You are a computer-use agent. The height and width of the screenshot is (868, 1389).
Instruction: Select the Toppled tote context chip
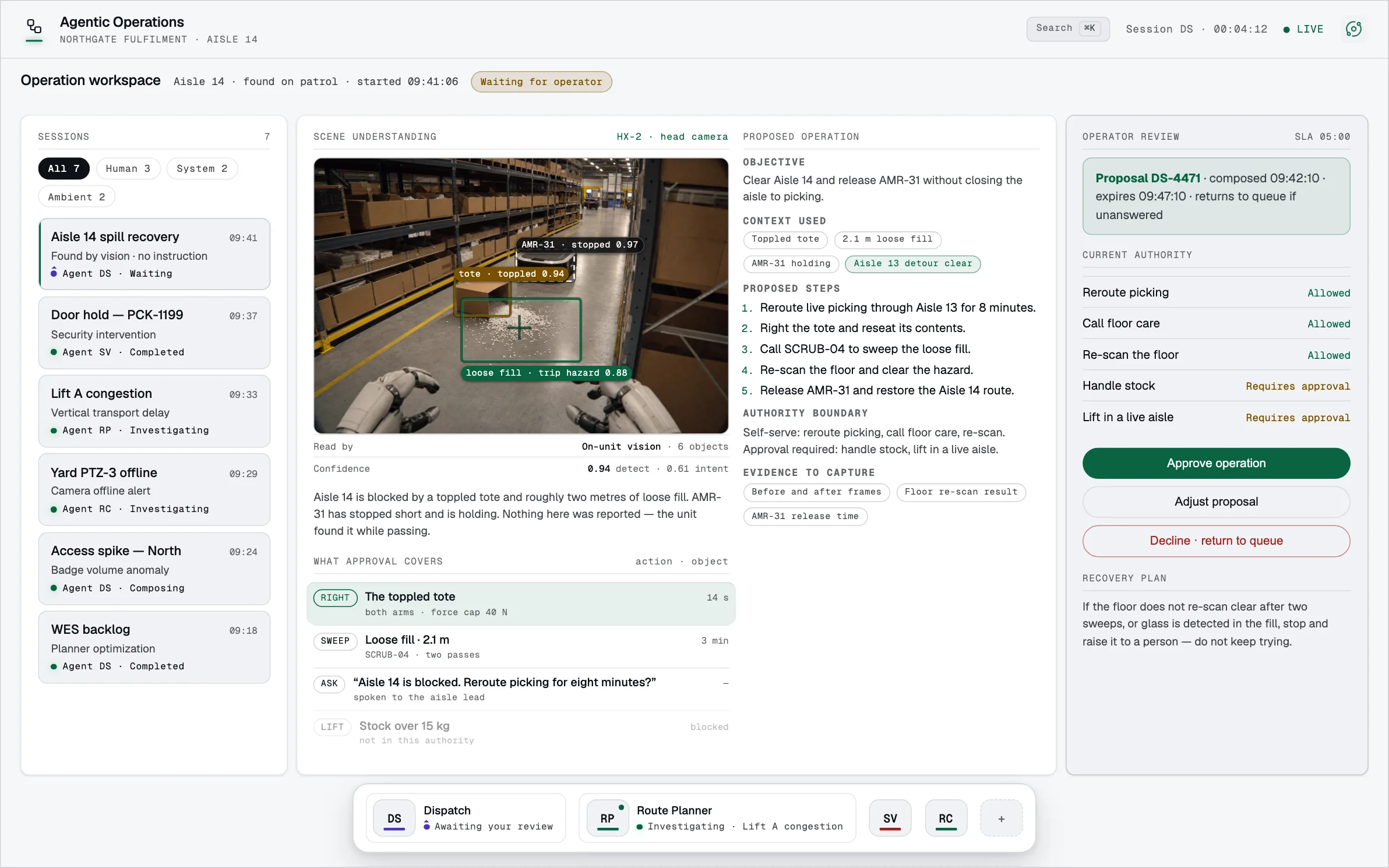click(785, 239)
